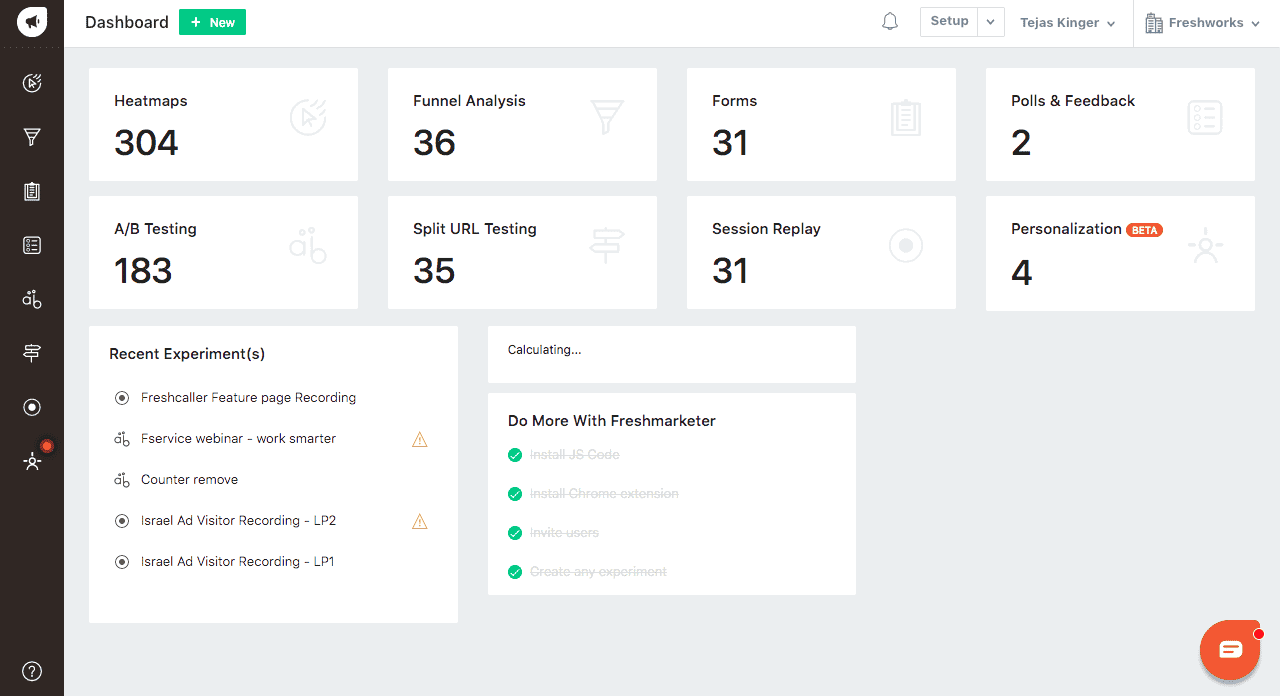Open Polls & Feedback sidebar icon
Viewport: 1280px width, 696px height.
[32, 245]
